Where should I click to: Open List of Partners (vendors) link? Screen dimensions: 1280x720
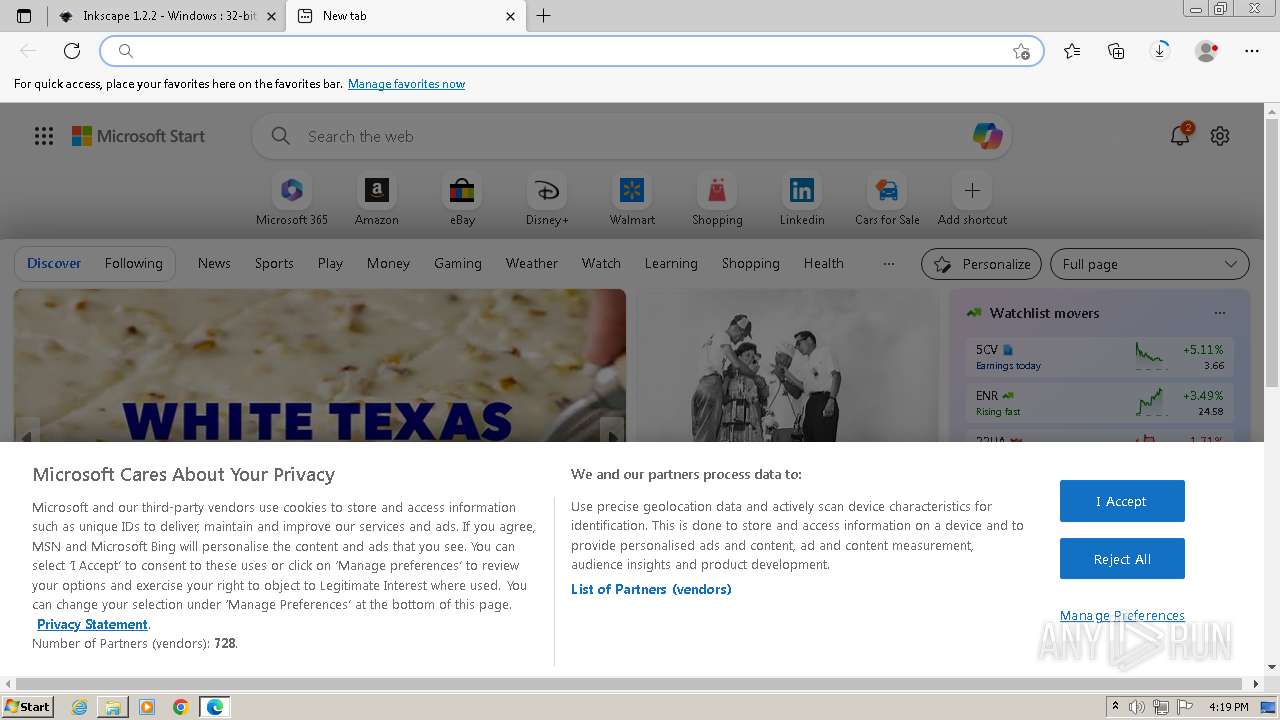pyautogui.click(x=651, y=589)
